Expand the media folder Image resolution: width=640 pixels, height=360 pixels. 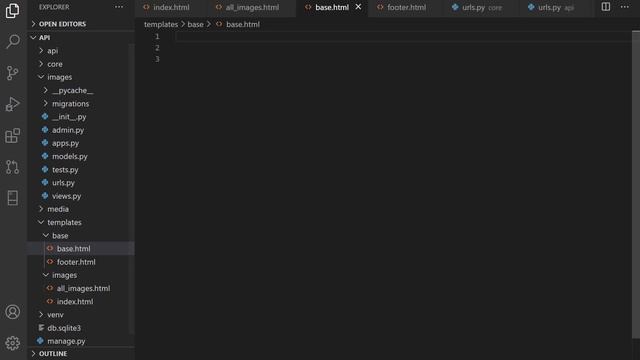click(x=81, y=209)
